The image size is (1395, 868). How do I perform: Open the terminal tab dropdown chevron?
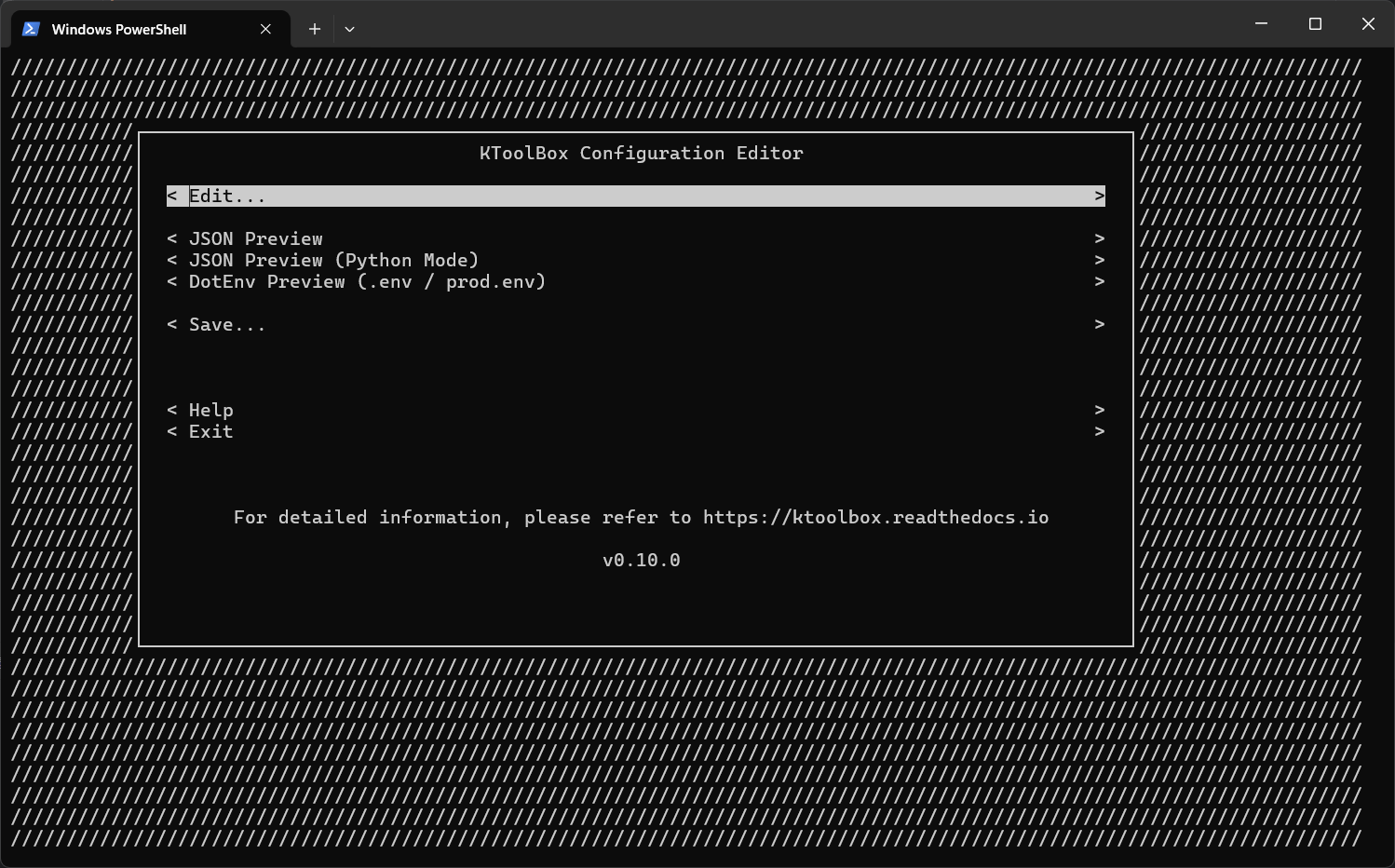tap(349, 29)
